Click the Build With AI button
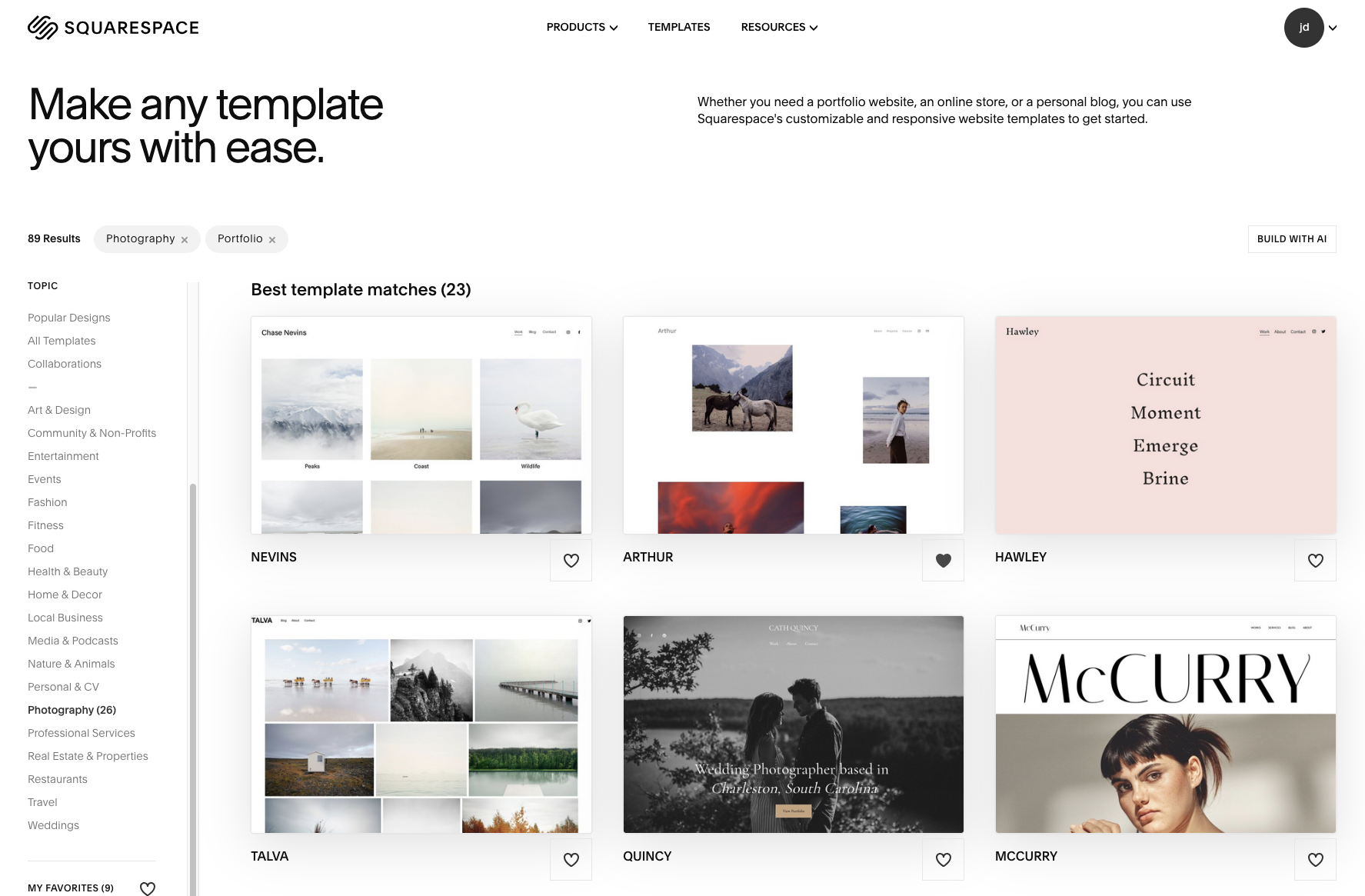 pyautogui.click(x=1292, y=239)
